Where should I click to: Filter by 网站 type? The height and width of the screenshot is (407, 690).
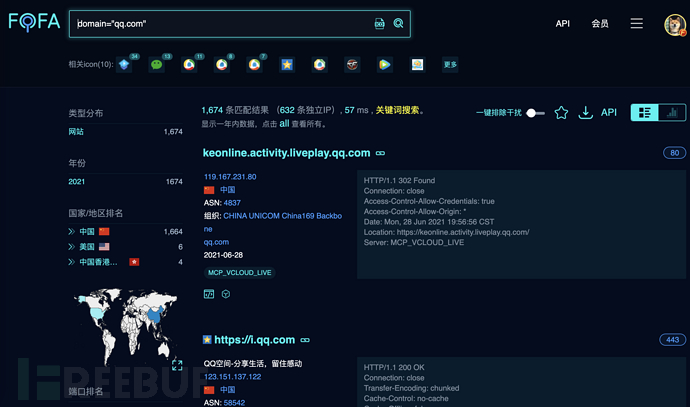(76, 132)
